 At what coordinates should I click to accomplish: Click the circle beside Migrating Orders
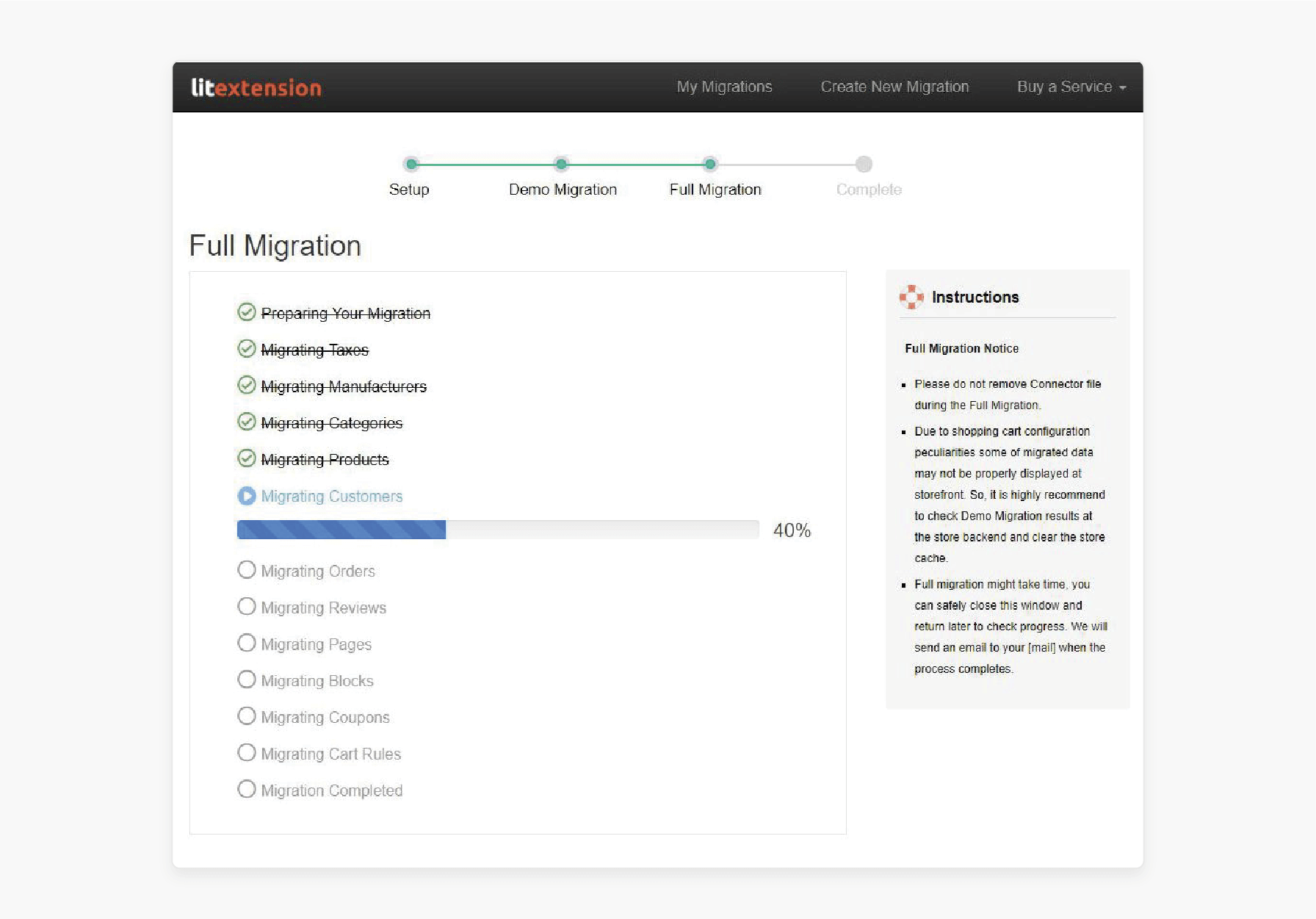[247, 570]
